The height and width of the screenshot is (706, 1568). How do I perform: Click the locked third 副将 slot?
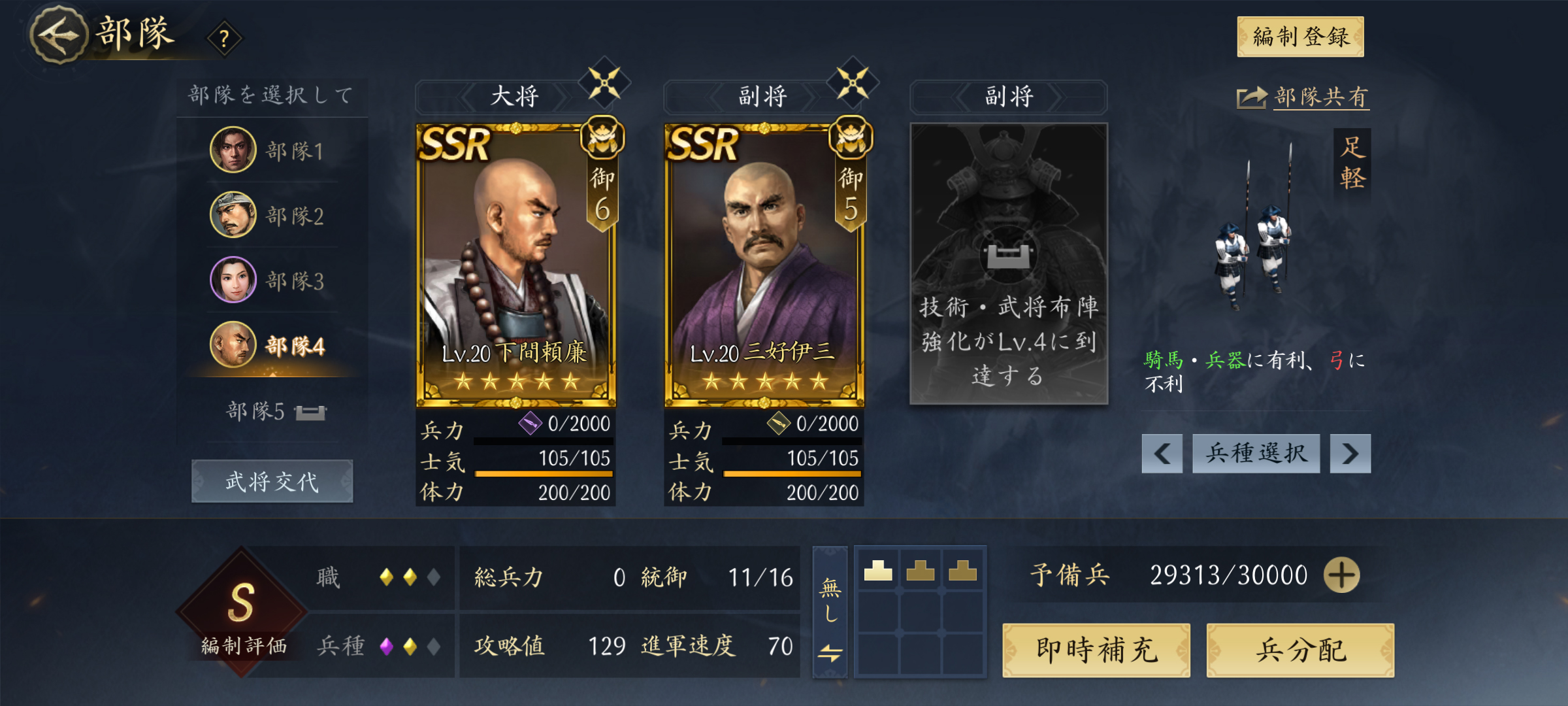(x=1009, y=263)
